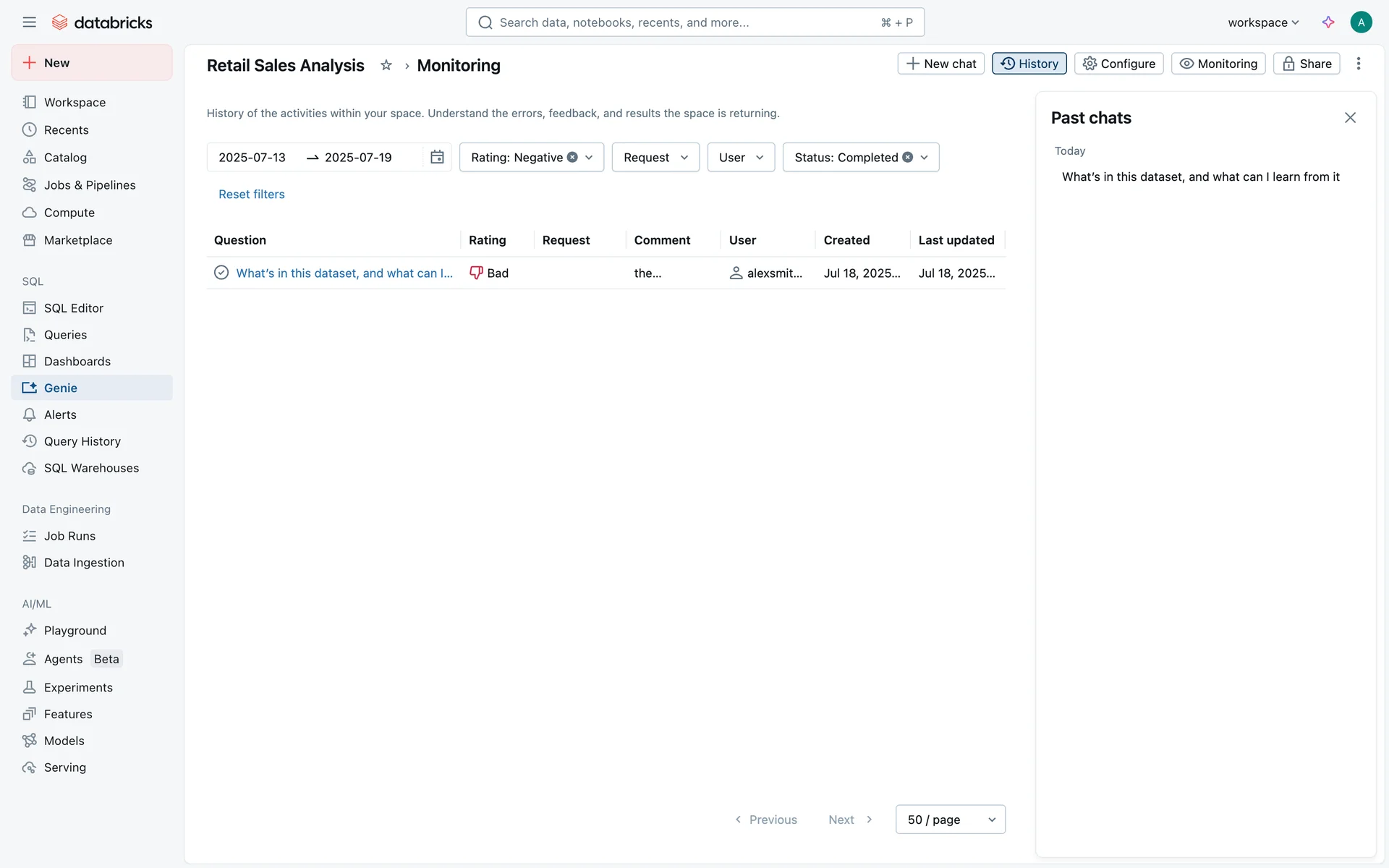Click the hamburger menu icon
The image size is (1389, 868).
pyautogui.click(x=29, y=22)
